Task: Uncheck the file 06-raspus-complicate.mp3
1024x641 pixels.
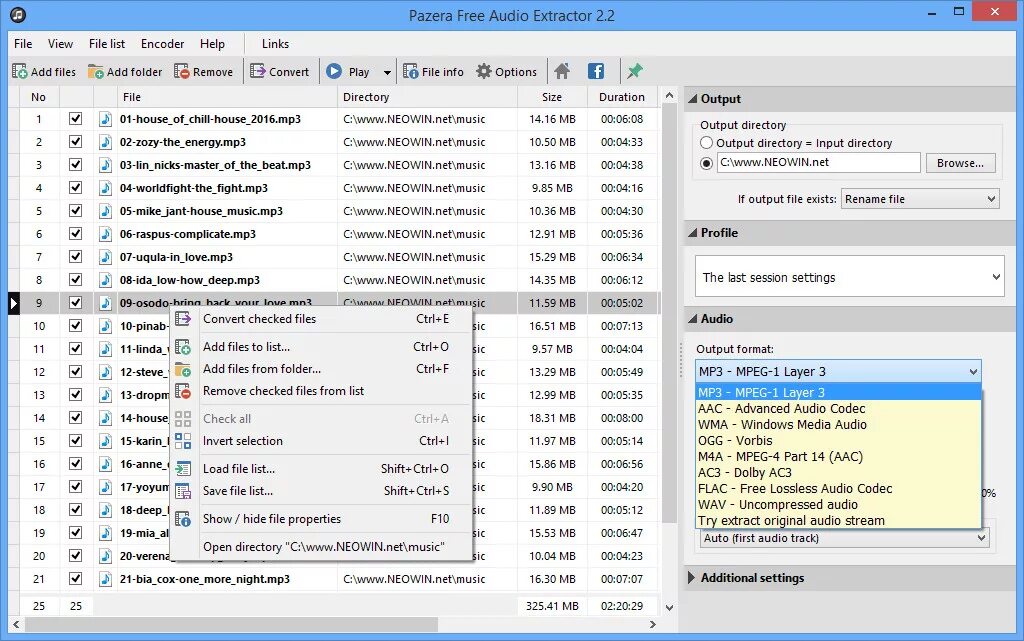Action: (76, 234)
